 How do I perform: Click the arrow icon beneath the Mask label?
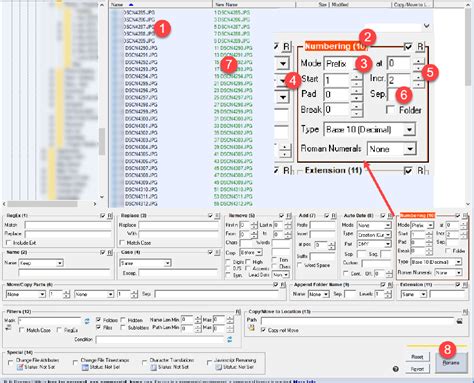tap(8, 328)
